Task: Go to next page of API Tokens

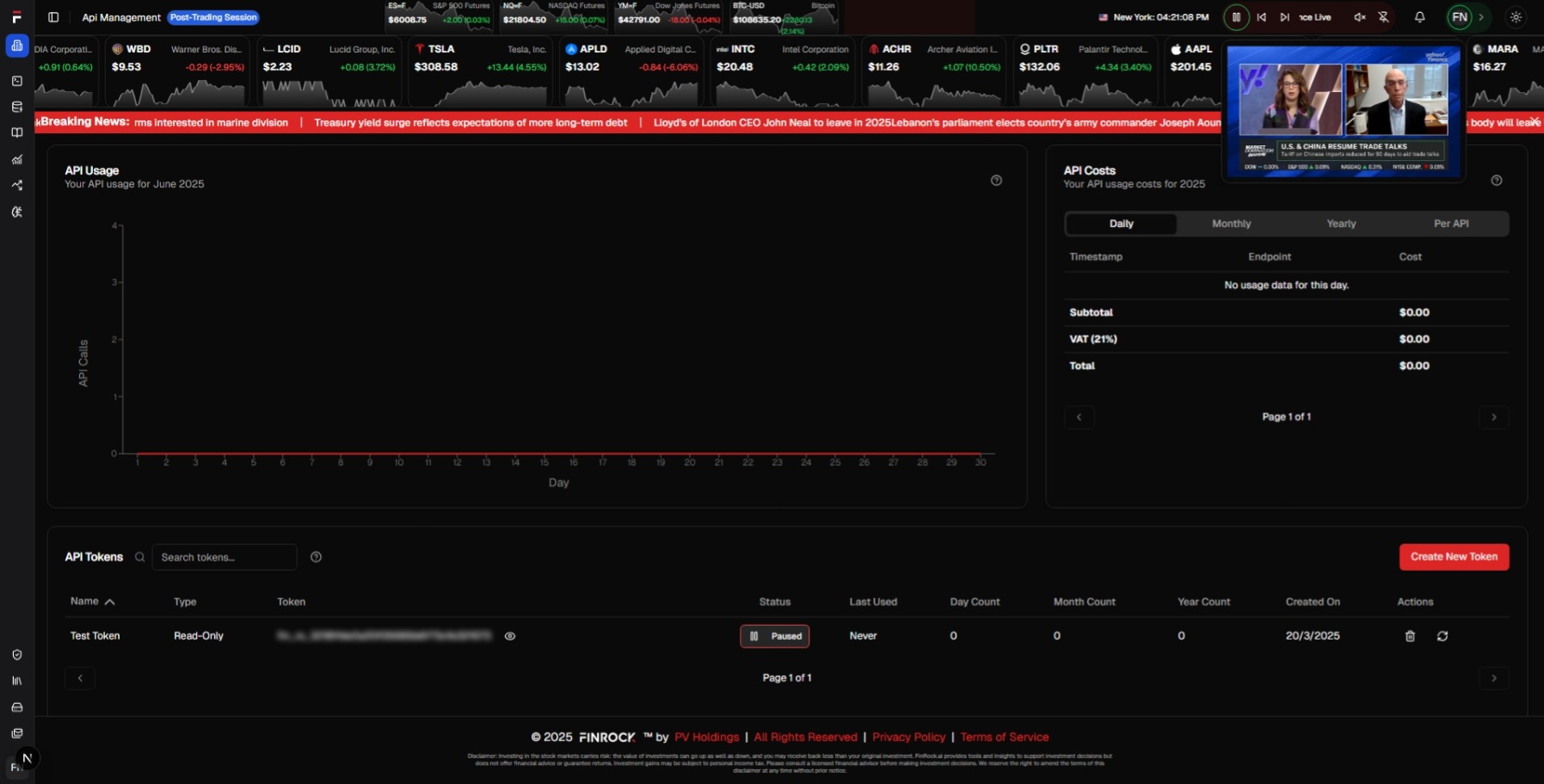Action: (1494, 678)
